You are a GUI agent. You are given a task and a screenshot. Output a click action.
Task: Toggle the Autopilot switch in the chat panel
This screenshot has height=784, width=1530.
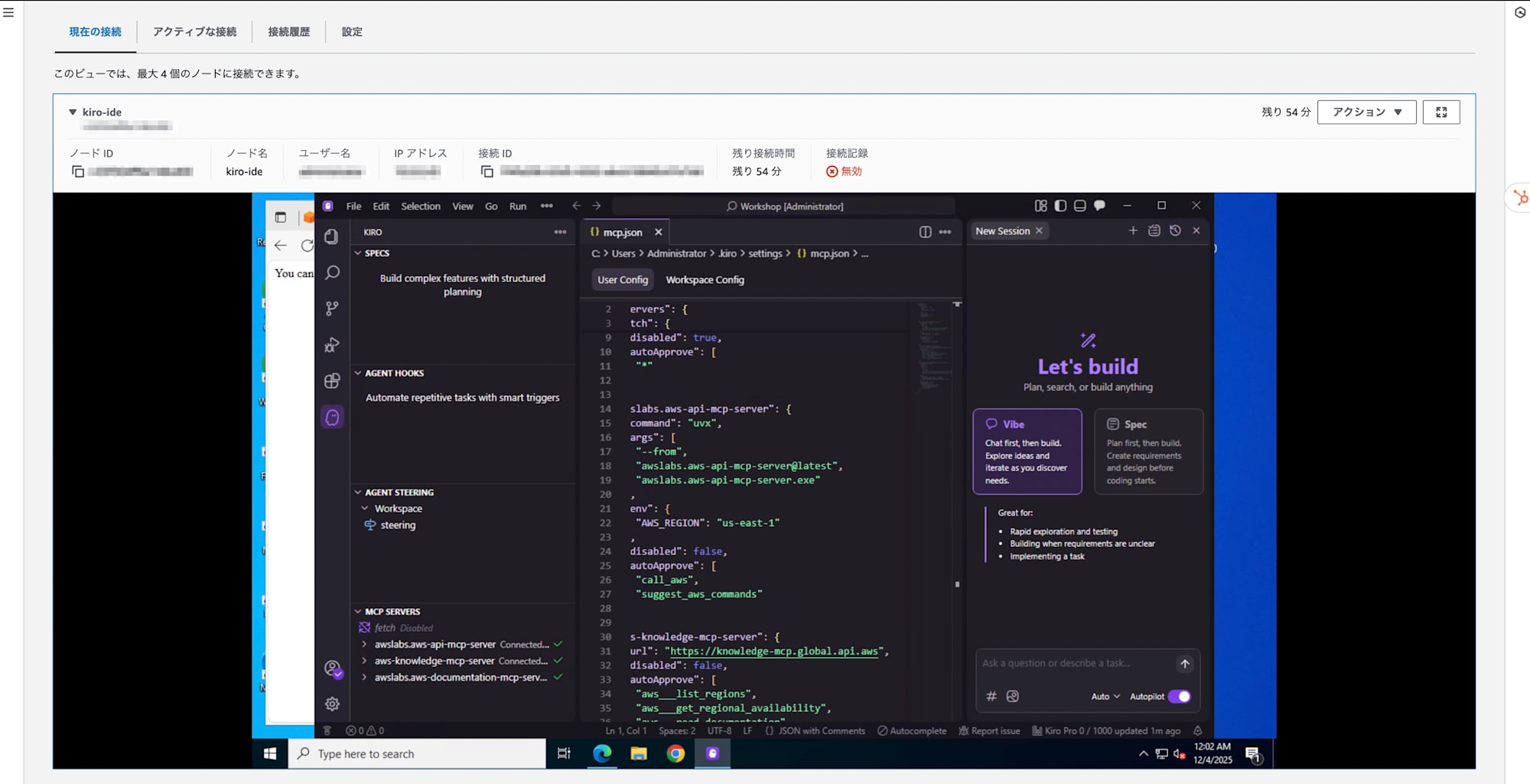(1179, 696)
